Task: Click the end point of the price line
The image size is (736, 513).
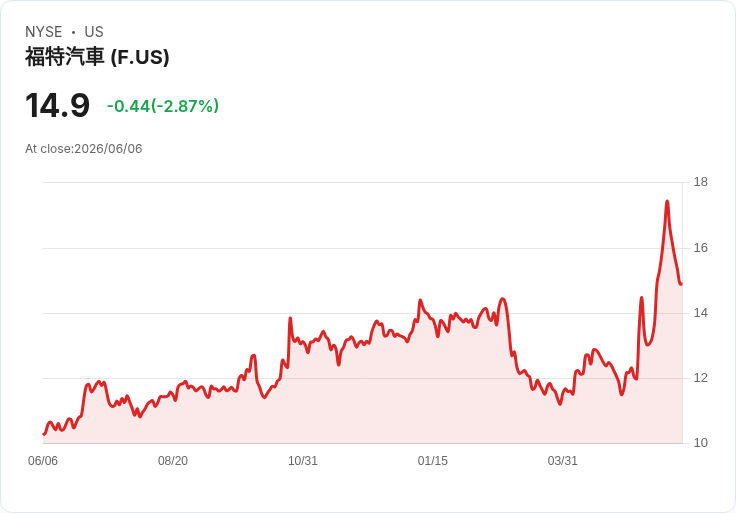Action: (x=681, y=284)
